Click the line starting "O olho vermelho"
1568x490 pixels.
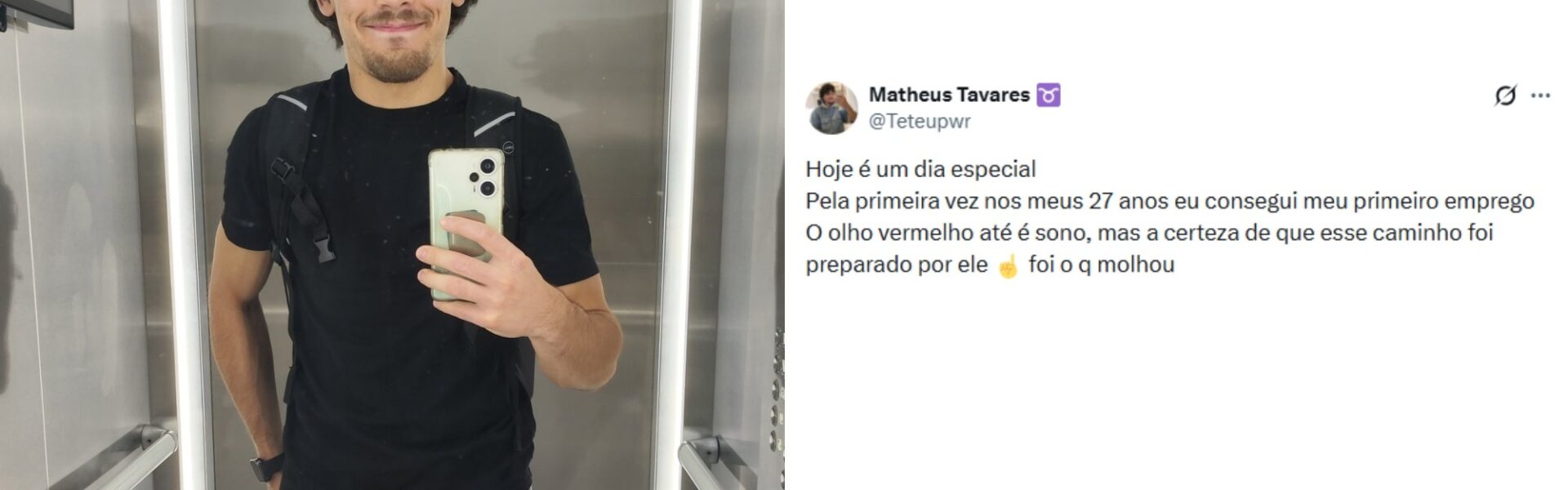pyautogui.click(x=1149, y=233)
